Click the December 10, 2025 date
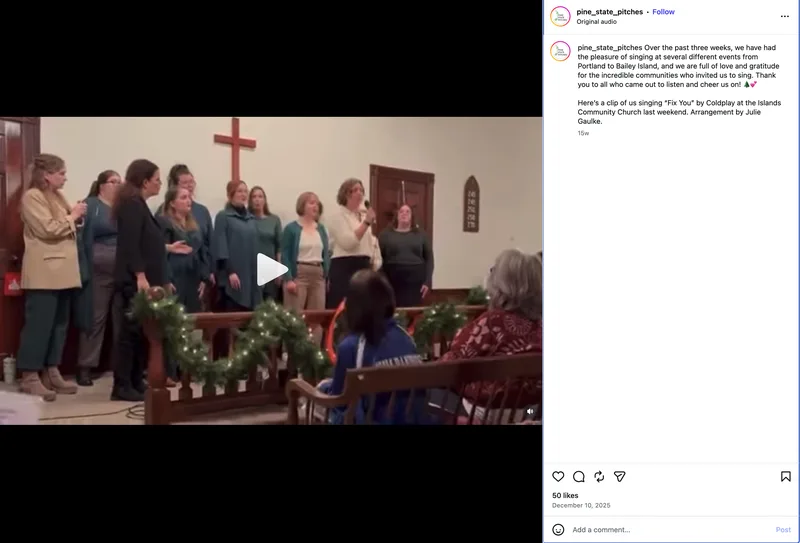800x543 pixels. point(581,505)
